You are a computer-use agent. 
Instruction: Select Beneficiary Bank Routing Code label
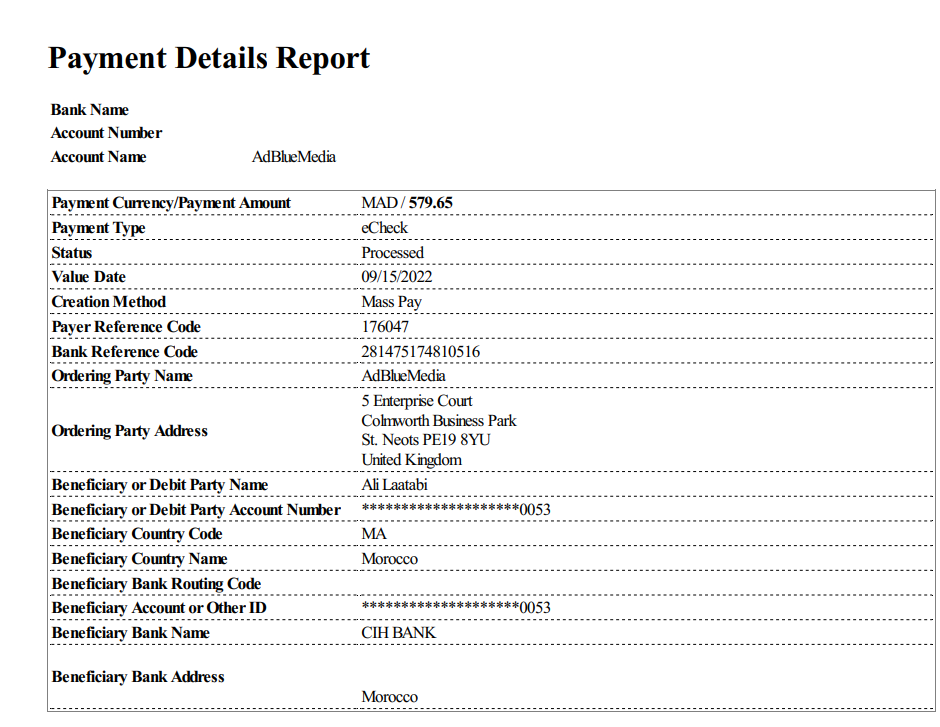[156, 584]
